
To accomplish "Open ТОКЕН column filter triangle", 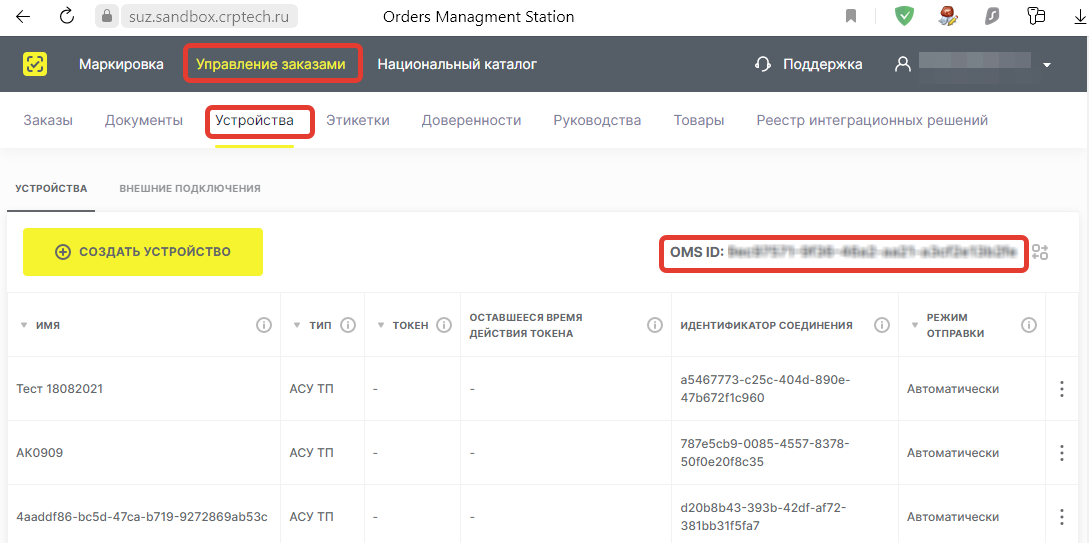I will point(381,325).
